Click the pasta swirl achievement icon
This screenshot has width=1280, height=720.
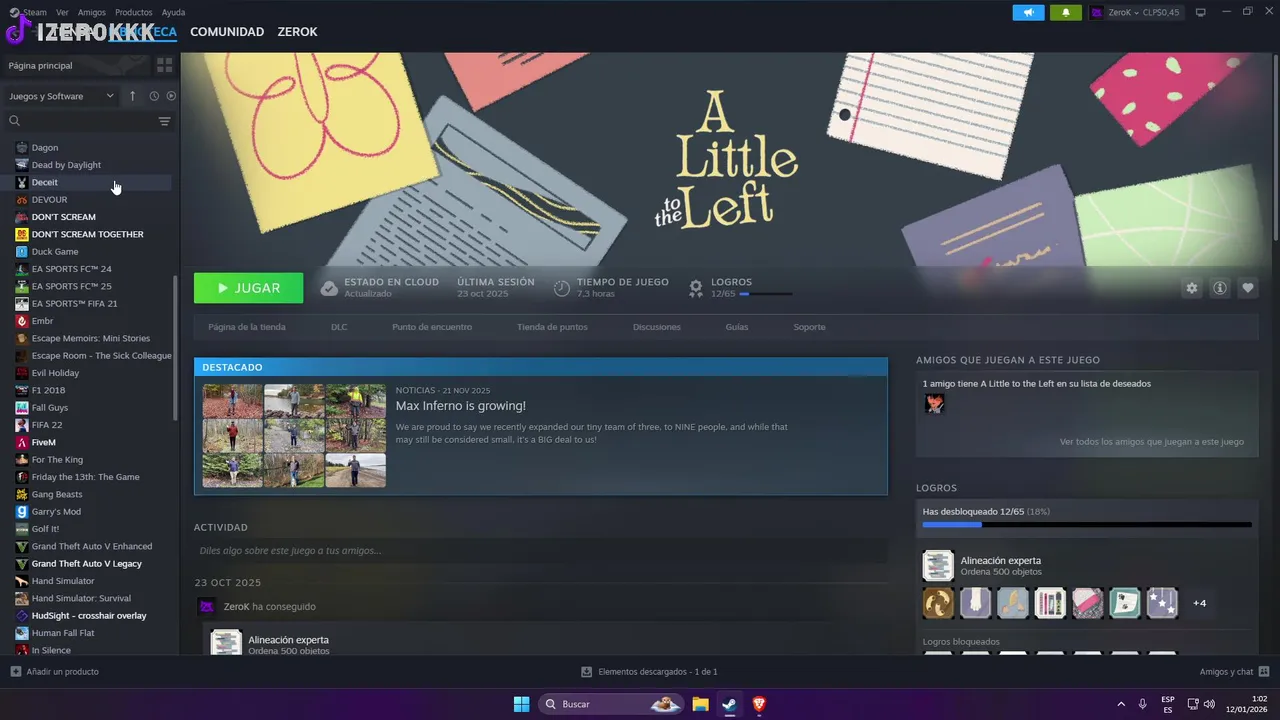click(x=938, y=603)
